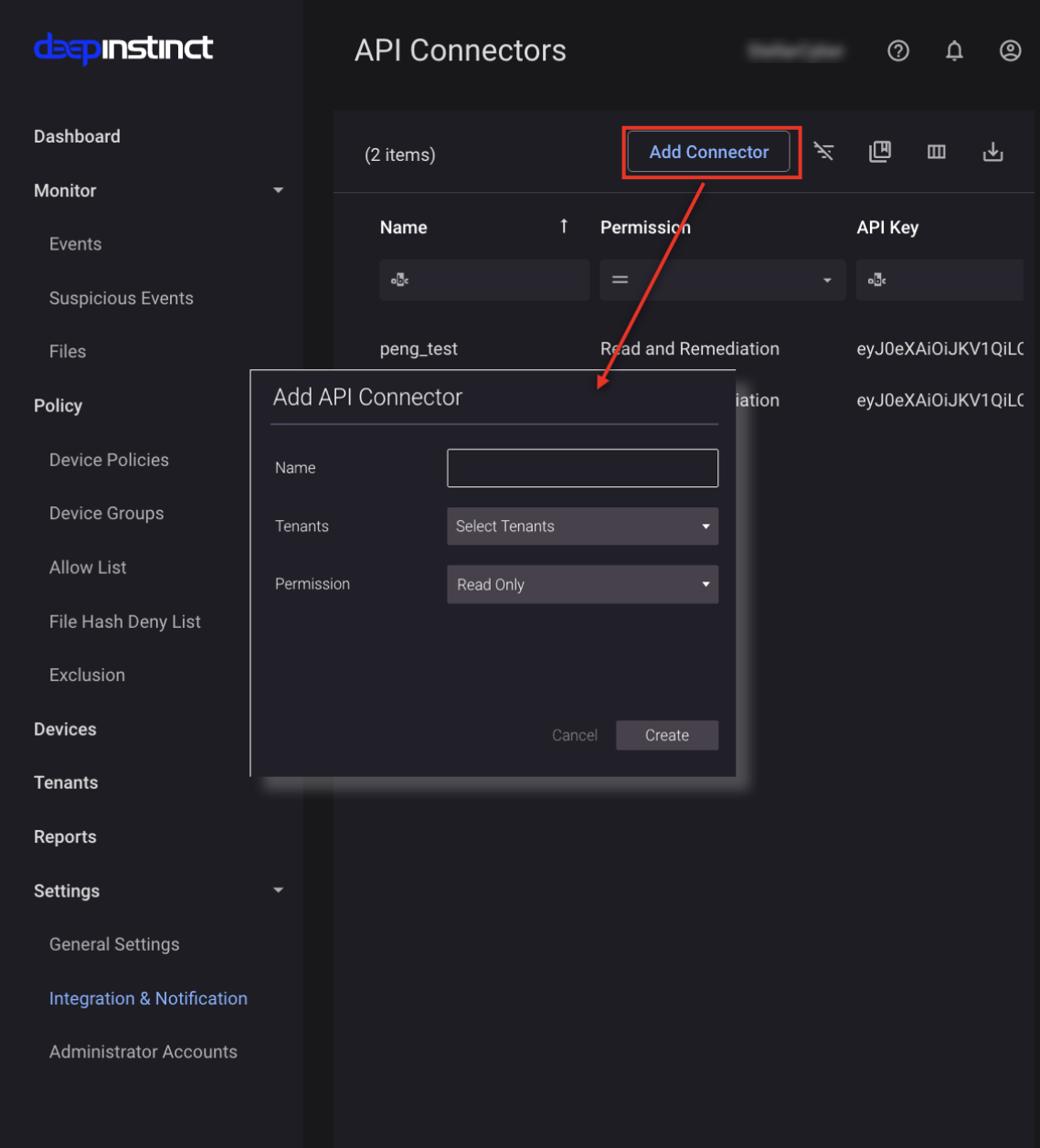Sort by the Name column arrow
This screenshot has height=1148, width=1040.
pyautogui.click(x=564, y=227)
